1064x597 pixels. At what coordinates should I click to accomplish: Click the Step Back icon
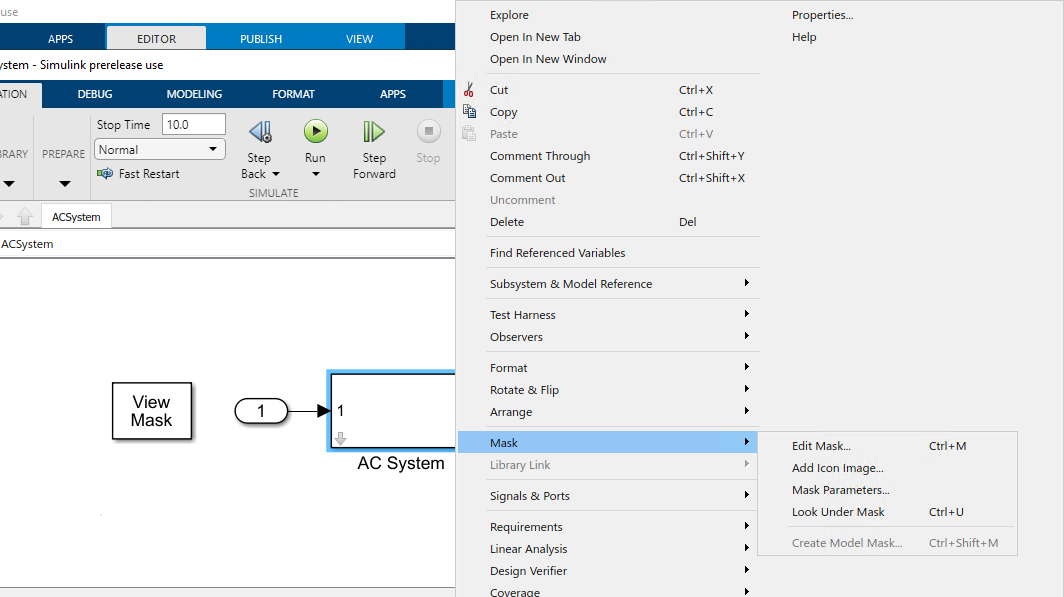click(x=259, y=131)
